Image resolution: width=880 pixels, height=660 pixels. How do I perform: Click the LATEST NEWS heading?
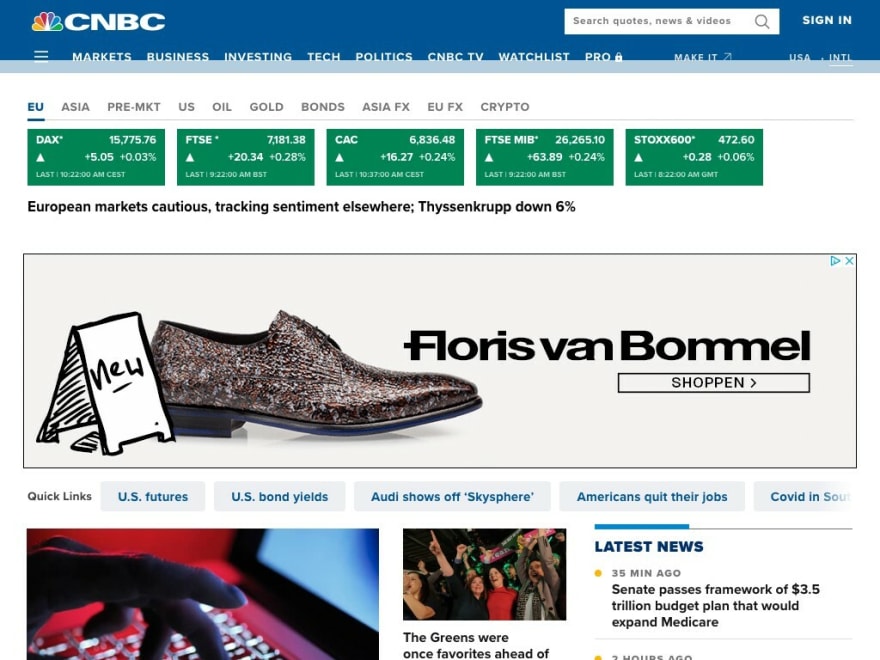[649, 547]
